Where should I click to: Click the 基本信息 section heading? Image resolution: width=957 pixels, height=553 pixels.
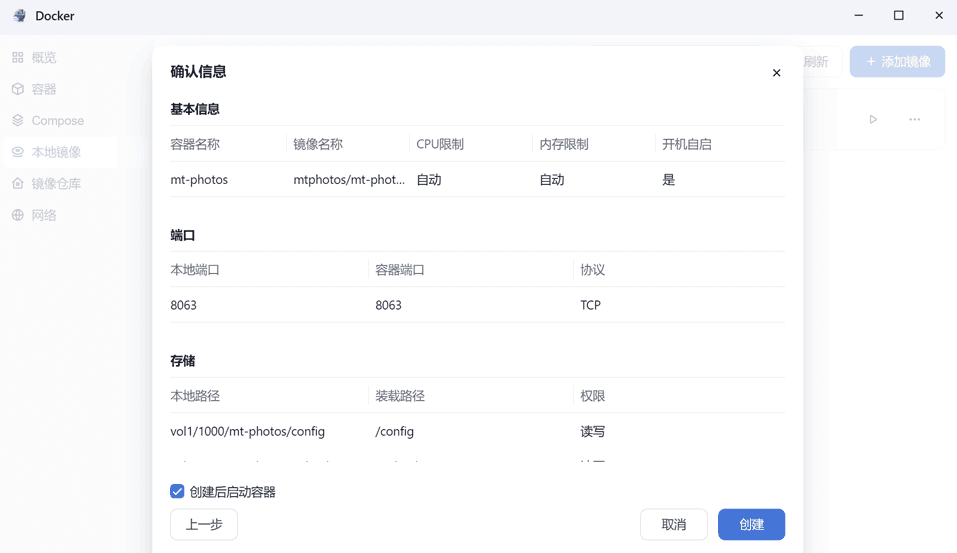(195, 109)
